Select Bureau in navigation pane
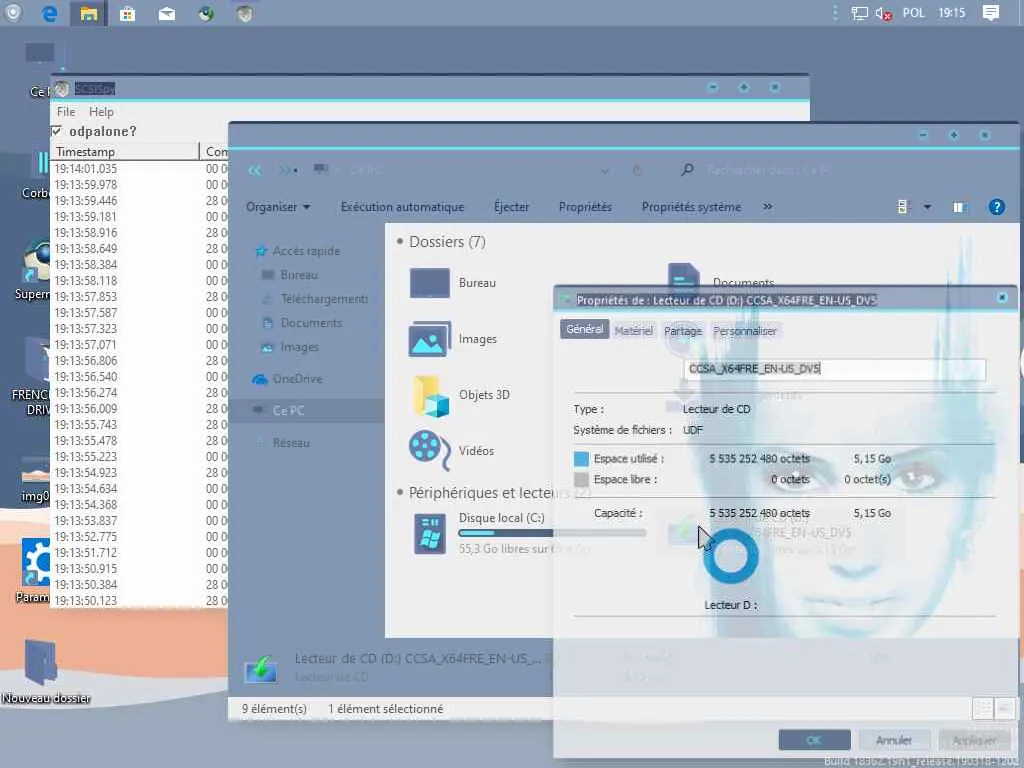Screen dimensions: 1024x768 tap(299, 275)
